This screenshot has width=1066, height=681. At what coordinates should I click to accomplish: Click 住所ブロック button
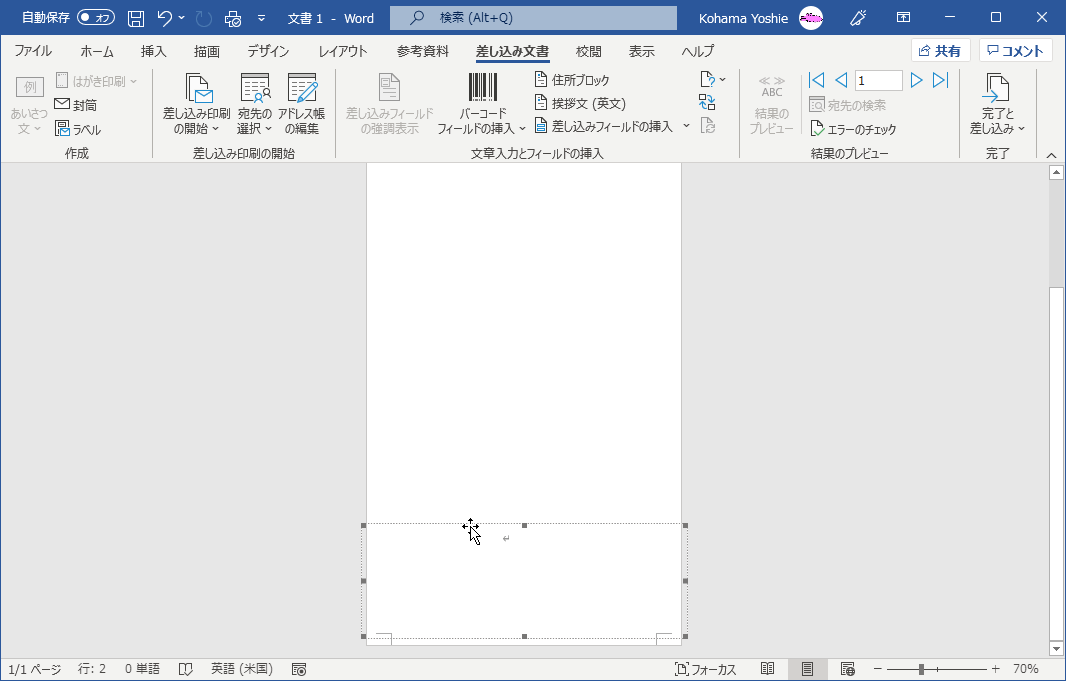[572, 80]
